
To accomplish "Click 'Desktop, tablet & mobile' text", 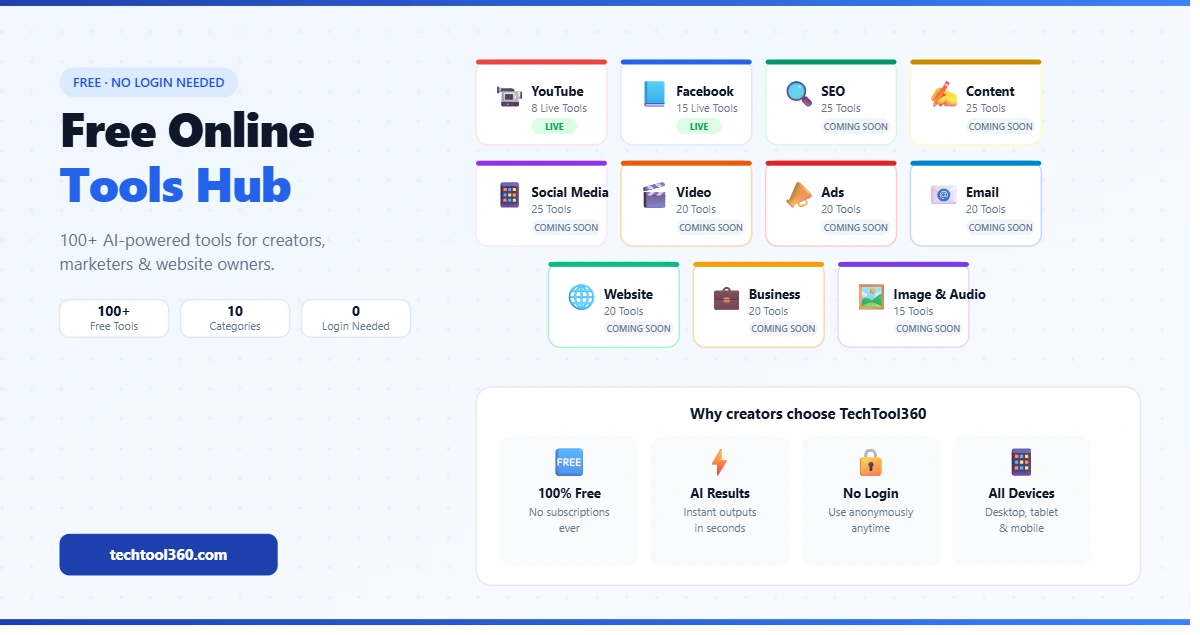I will pos(1021,520).
